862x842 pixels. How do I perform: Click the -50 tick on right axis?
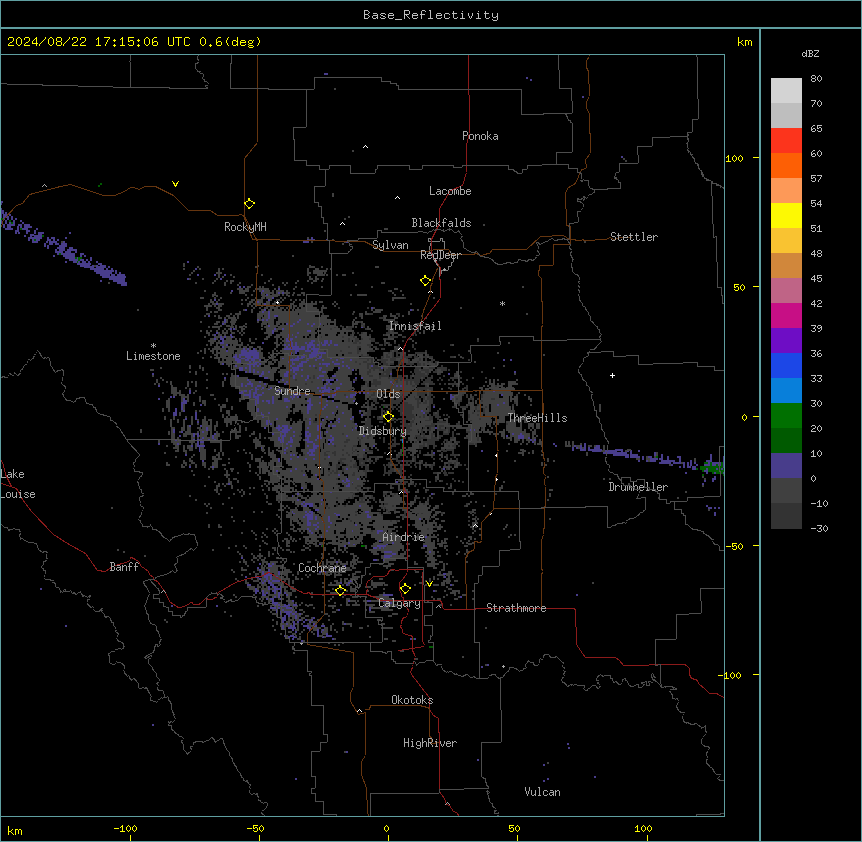coord(734,546)
